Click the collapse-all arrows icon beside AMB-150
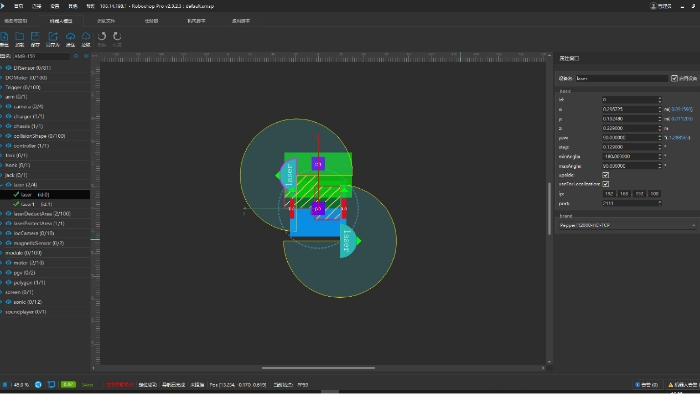700x394 pixels. pos(76,56)
